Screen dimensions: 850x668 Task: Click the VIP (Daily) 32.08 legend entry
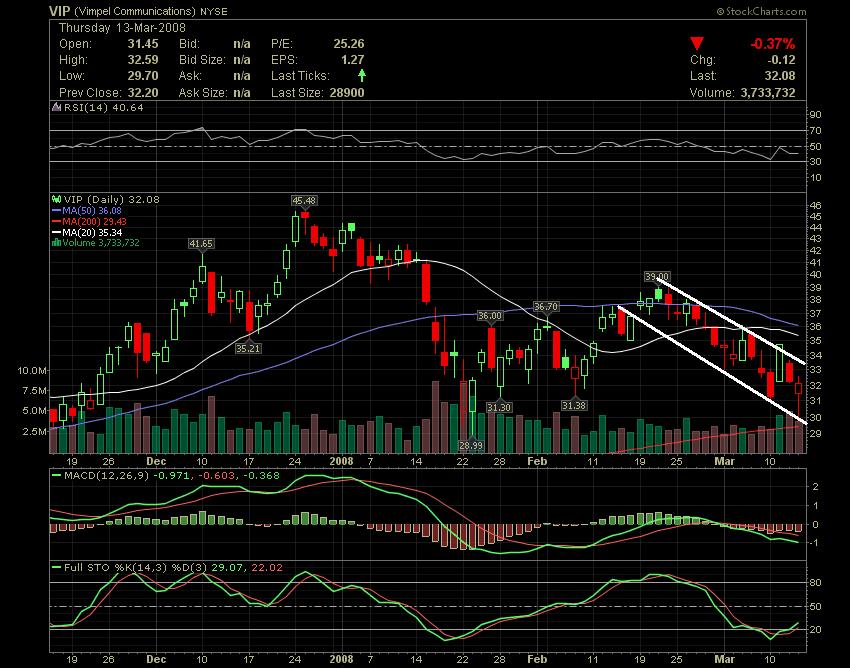click(x=112, y=200)
